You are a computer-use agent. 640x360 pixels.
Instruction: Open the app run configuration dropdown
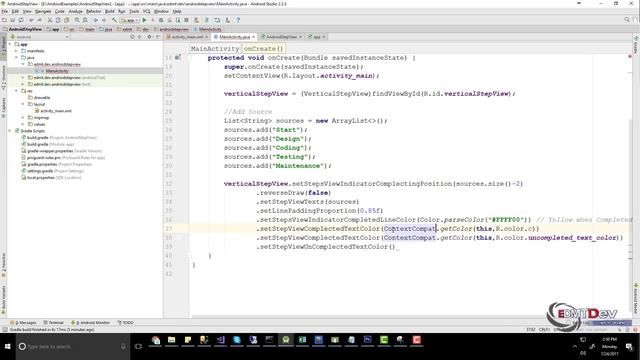click(130, 20)
